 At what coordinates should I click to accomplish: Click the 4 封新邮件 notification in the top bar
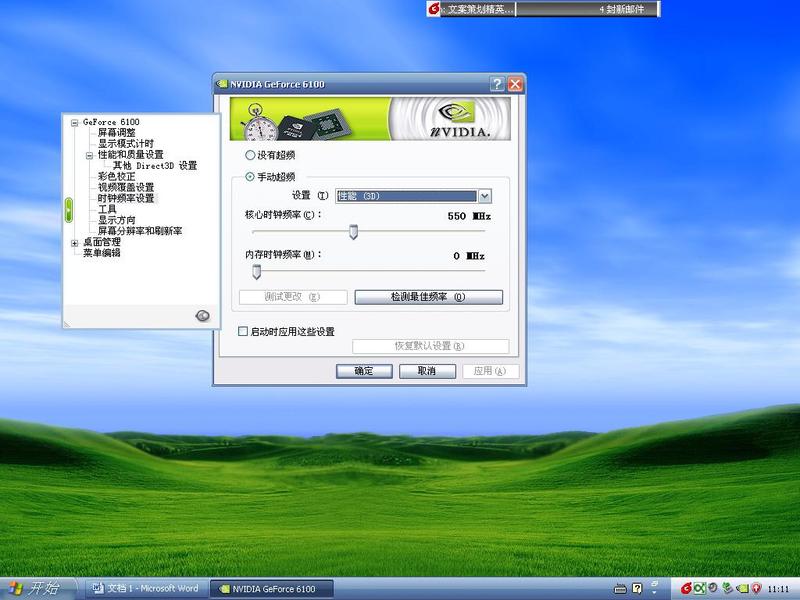(621, 9)
